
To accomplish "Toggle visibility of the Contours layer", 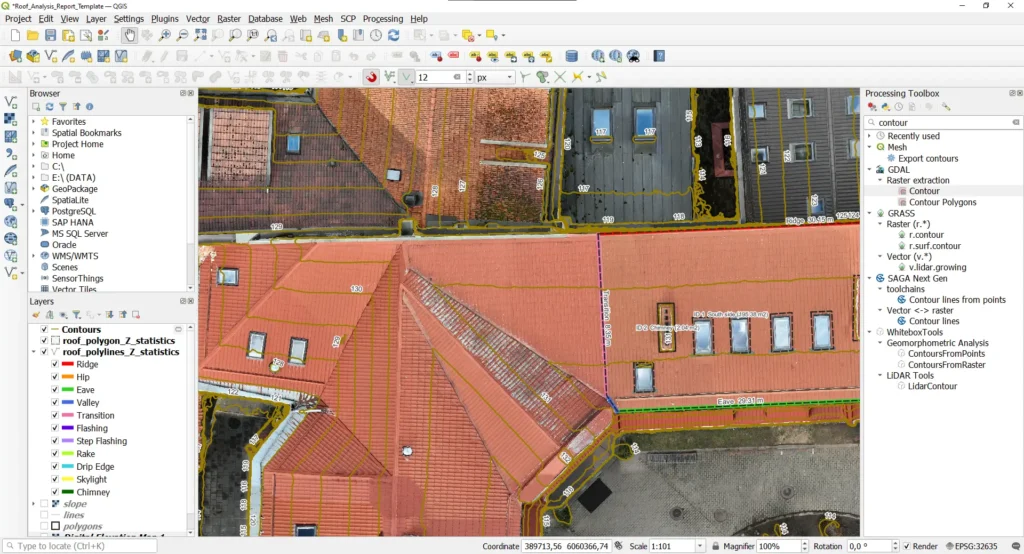I will click(x=44, y=329).
